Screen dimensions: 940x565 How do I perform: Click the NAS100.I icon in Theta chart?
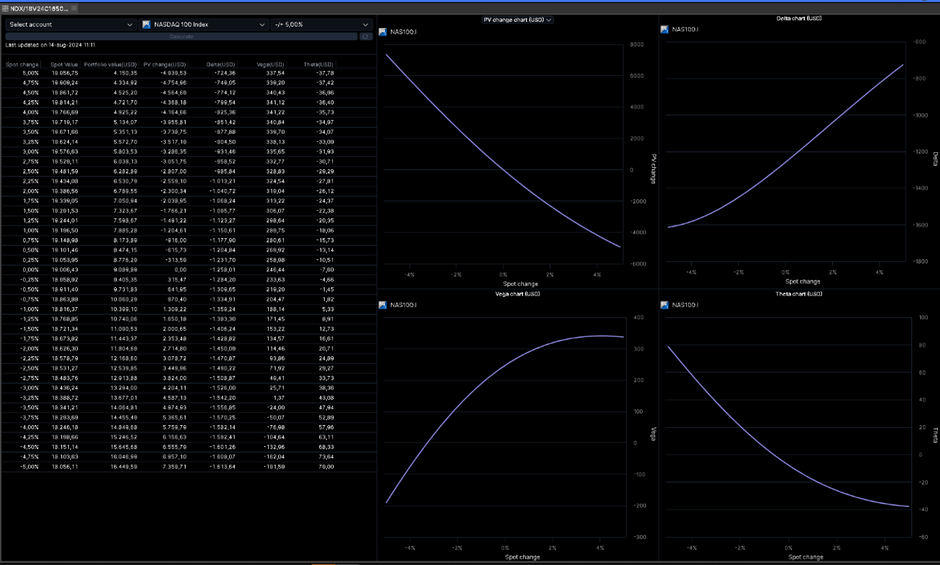point(664,304)
